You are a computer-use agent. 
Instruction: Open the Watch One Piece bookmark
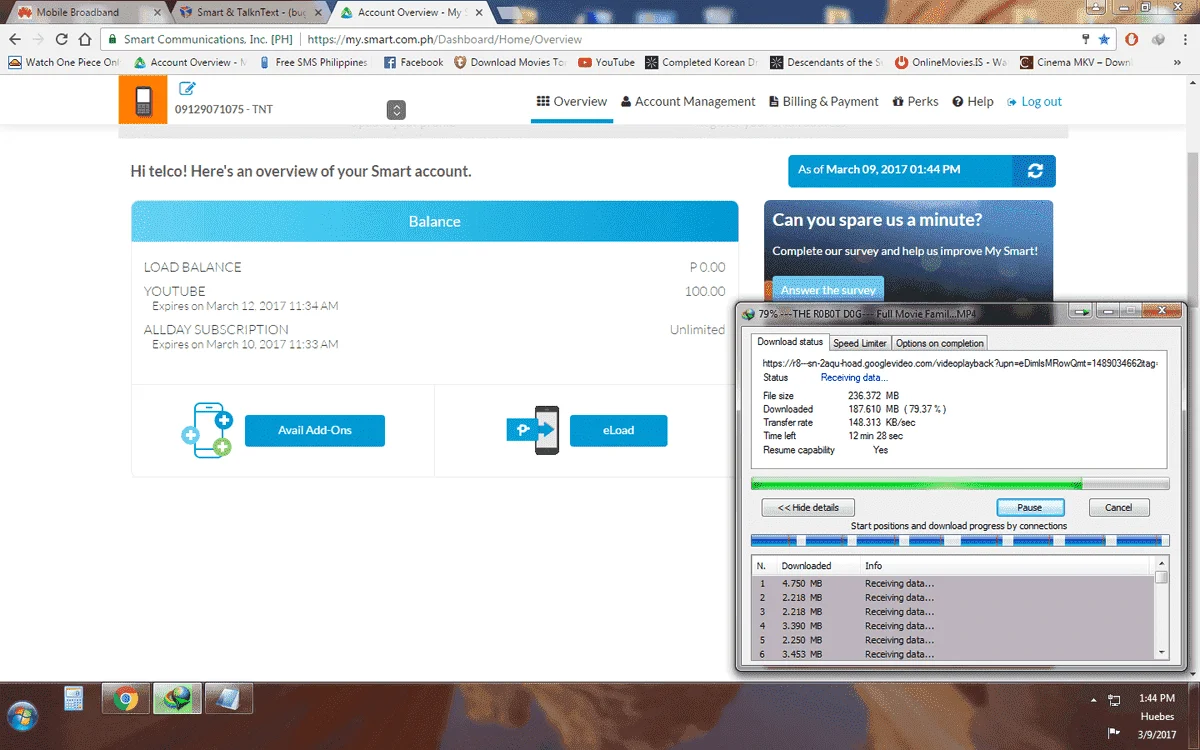(x=63, y=62)
